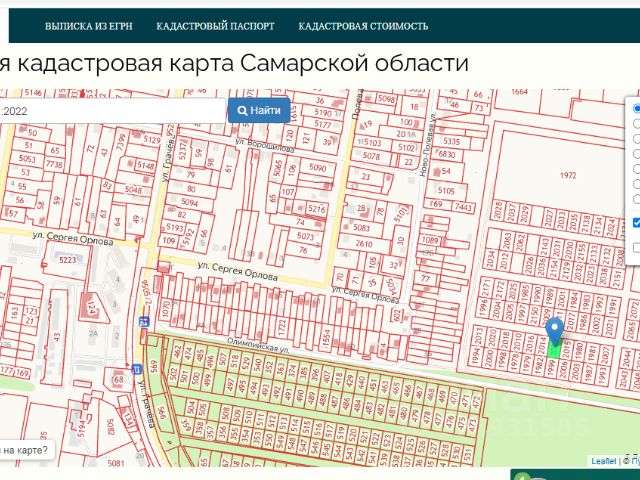Click the magnifier icon in Найти button

(x=242, y=110)
